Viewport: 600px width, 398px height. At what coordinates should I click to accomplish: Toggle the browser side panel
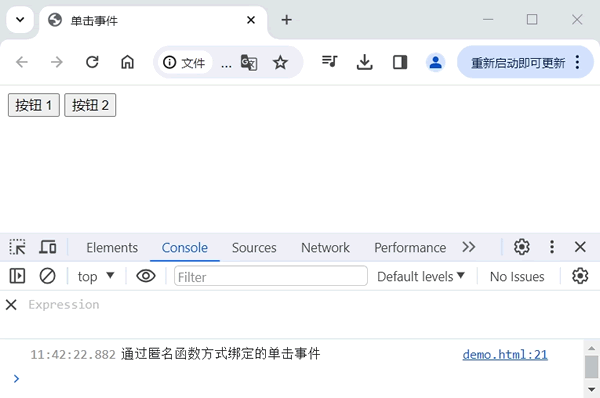(x=400, y=62)
